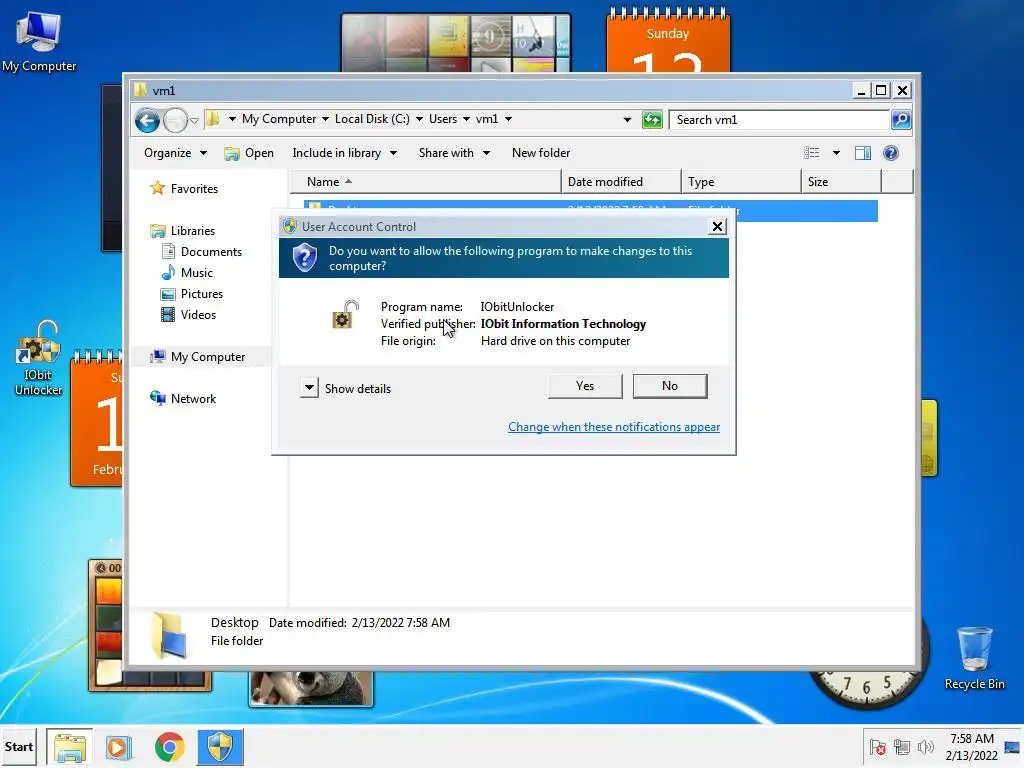Click the taskbar clock 7:58 AM
This screenshot has width=1024, height=768.
pos(972,746)
